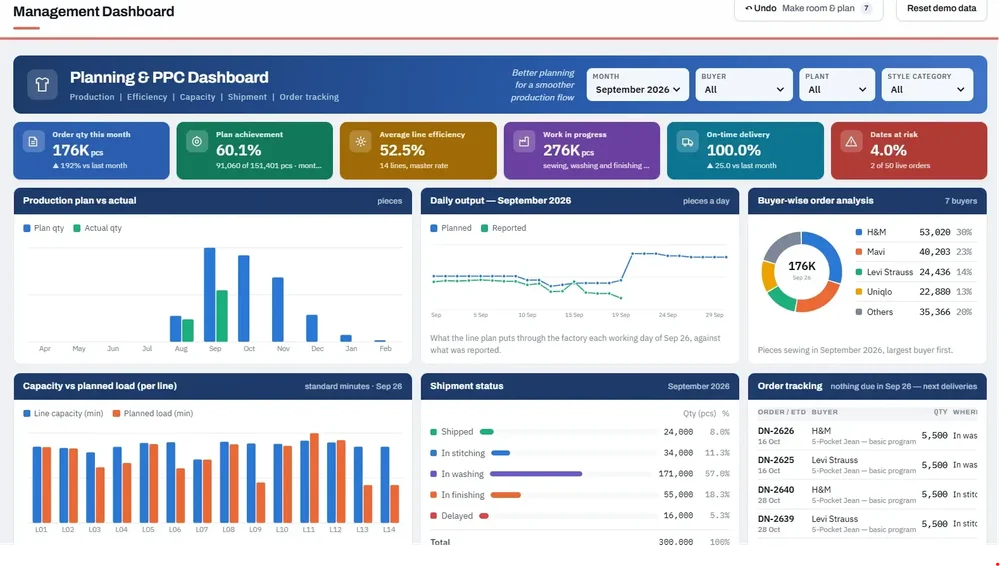Open the Plant filter dropdown
The height and width of the screenshot is (566, 1000).
pyautogui.click(x=836, y=84)
